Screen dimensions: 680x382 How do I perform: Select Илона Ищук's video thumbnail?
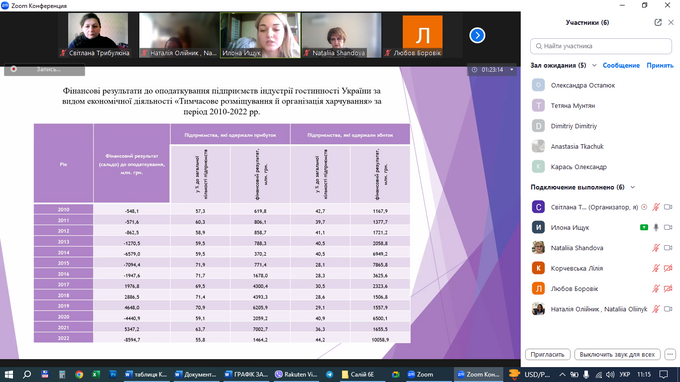pos(260,35)
